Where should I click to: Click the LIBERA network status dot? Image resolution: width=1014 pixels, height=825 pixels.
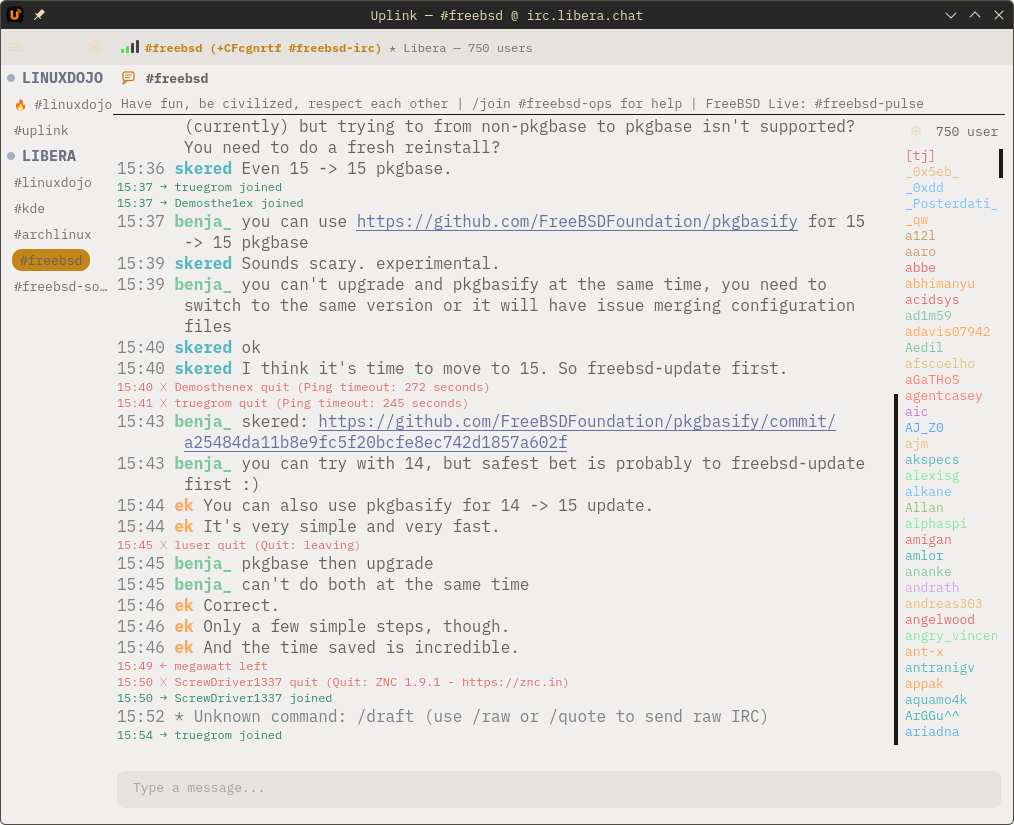click(x=11, y=156)
